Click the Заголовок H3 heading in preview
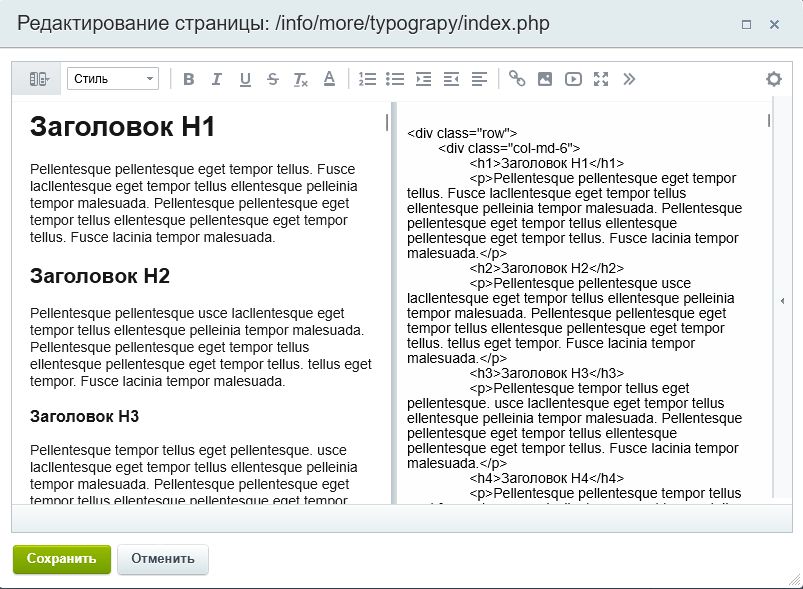The width and height of the screenshot is (803, 589). click(84, 416)
